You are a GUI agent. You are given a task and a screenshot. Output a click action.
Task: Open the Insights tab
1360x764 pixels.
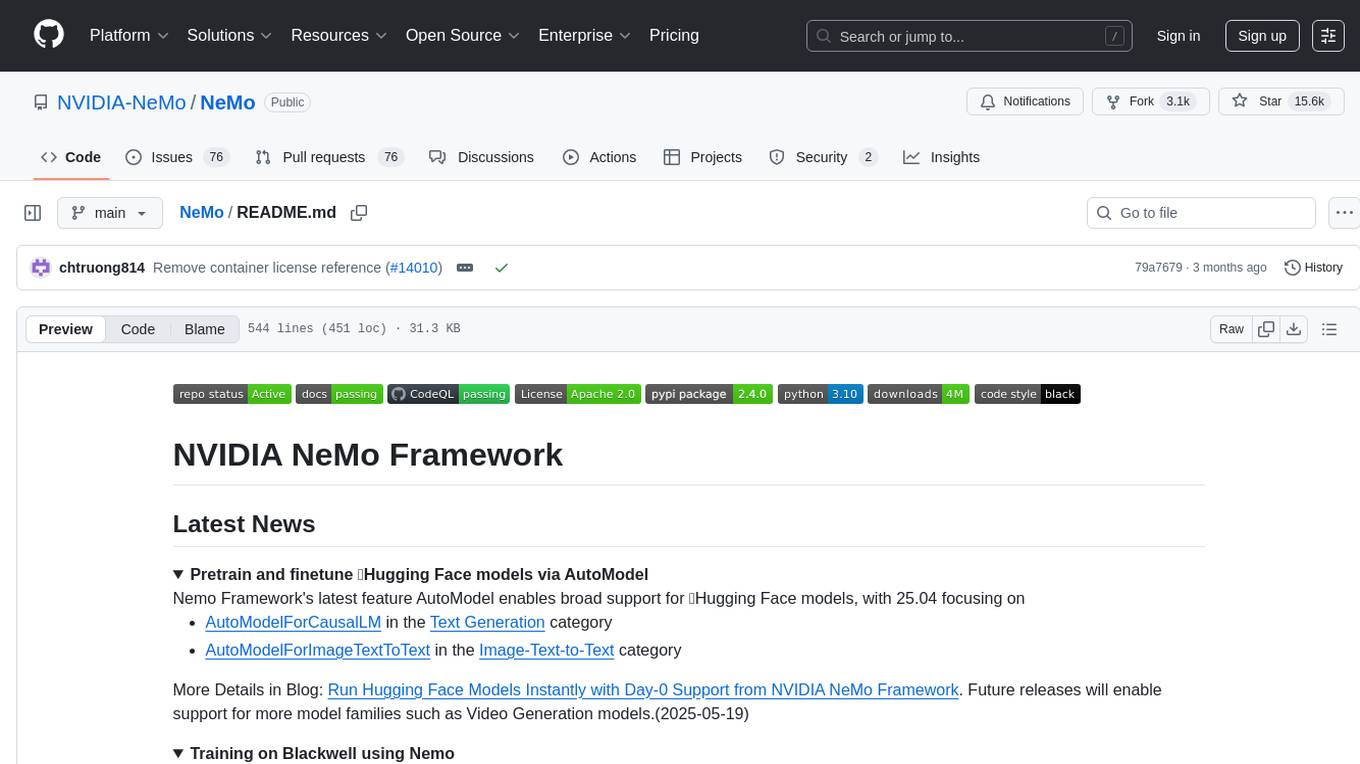click(942, 157)
